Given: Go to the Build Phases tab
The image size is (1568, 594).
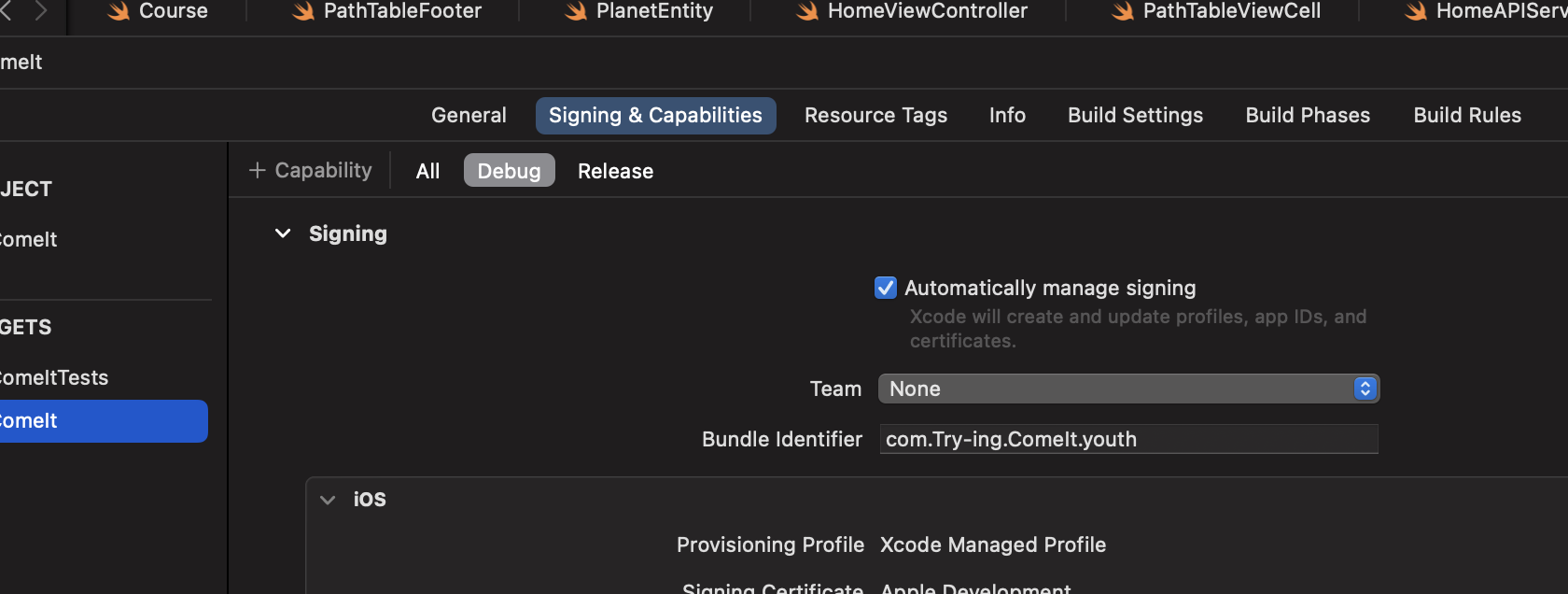Looking at the screenshot, I should tap(1308, 115).
